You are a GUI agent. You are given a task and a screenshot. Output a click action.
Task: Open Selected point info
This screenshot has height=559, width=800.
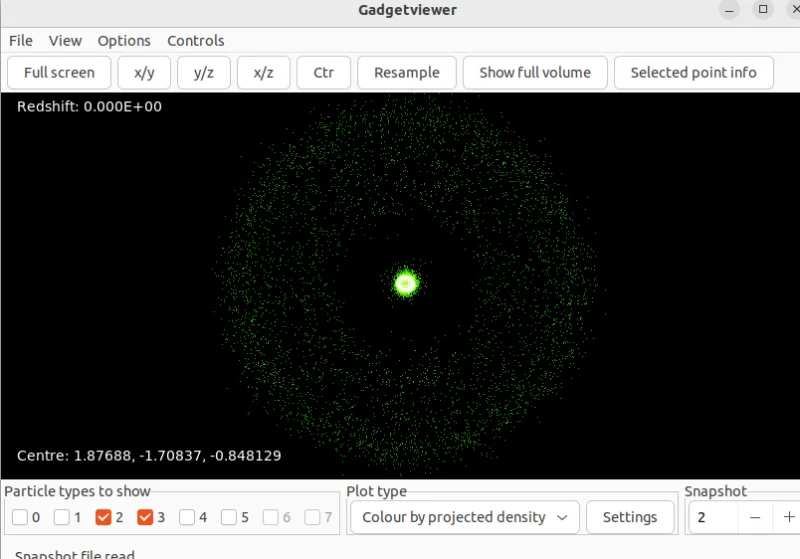693,72
